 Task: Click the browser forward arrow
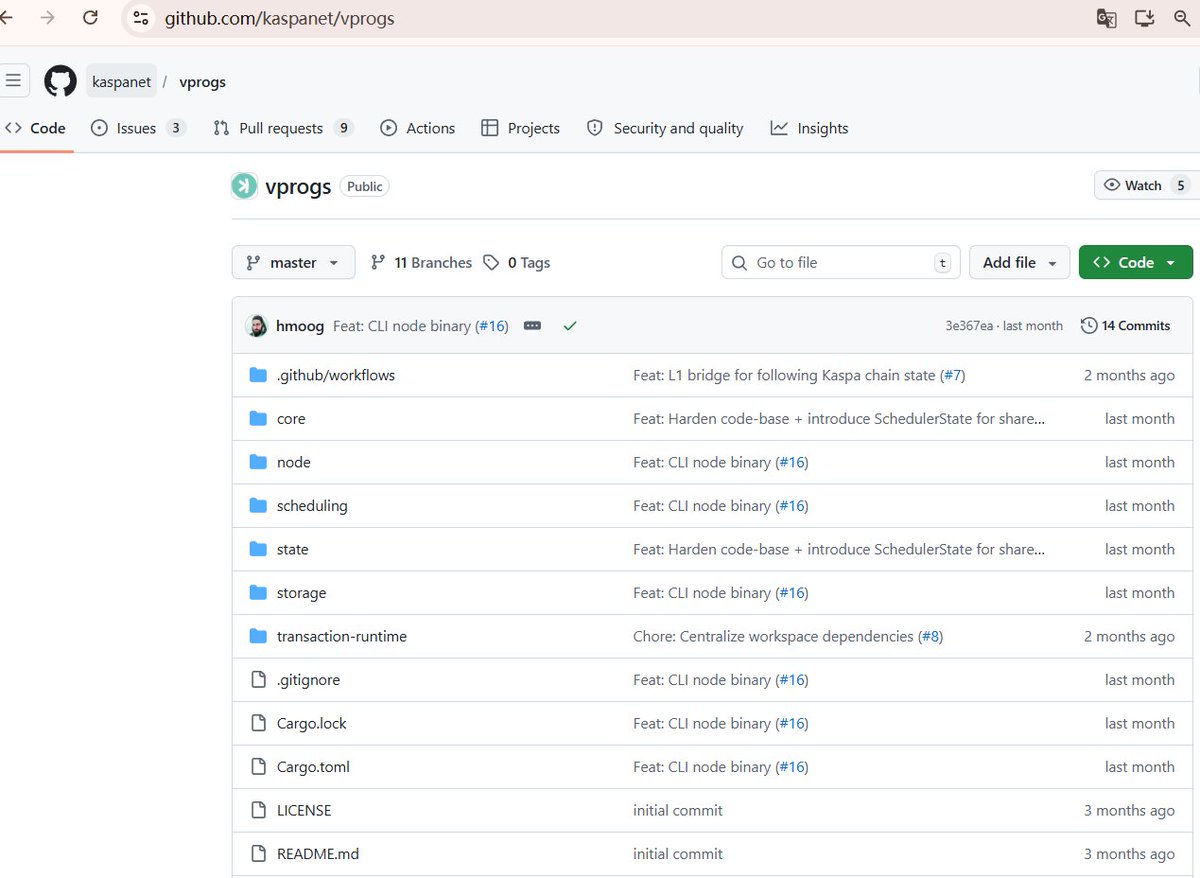pos(47,18)
